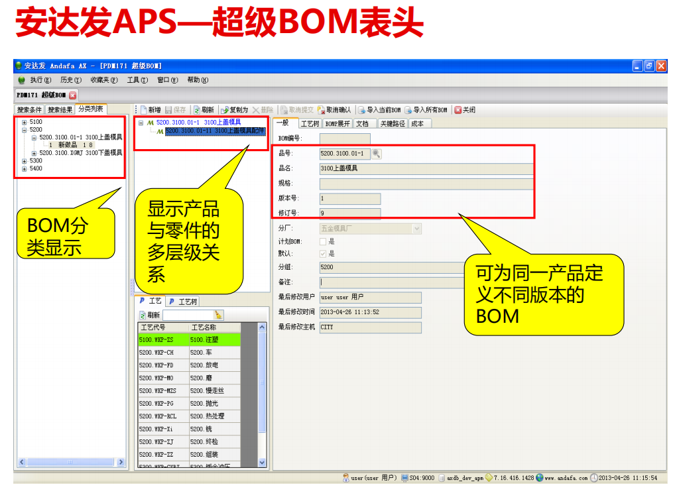Click the database azdb_dev_aps status icon
The height and width of the screenshot is (493, 673).
442,478
